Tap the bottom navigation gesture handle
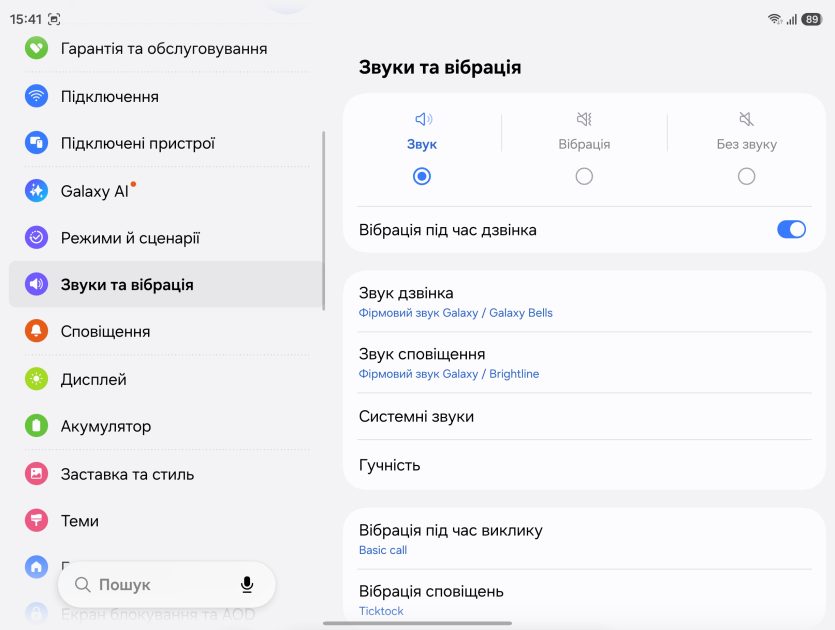This screenshot has width=835, height=630. [417, 623]
